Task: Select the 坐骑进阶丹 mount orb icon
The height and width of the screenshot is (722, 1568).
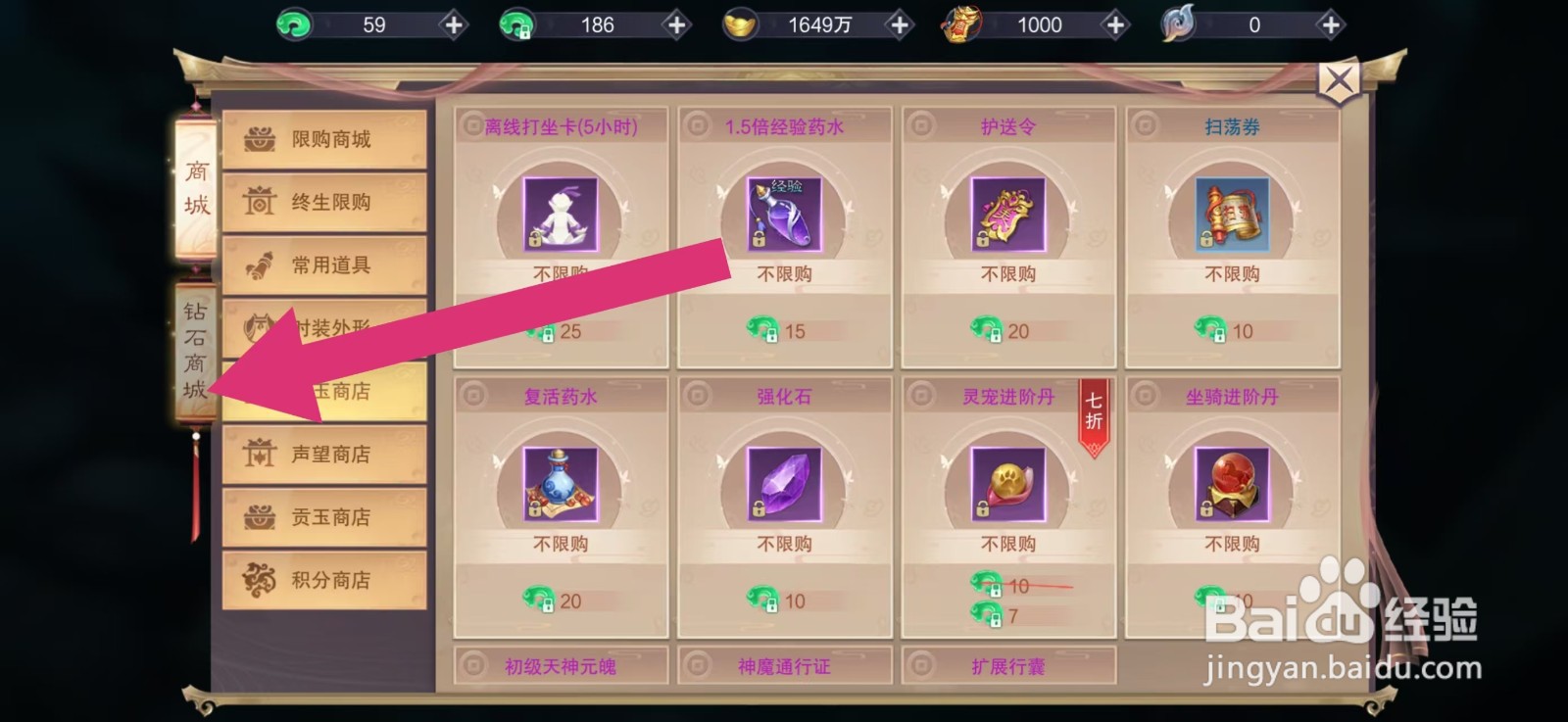Action: tap(1232, 484)
